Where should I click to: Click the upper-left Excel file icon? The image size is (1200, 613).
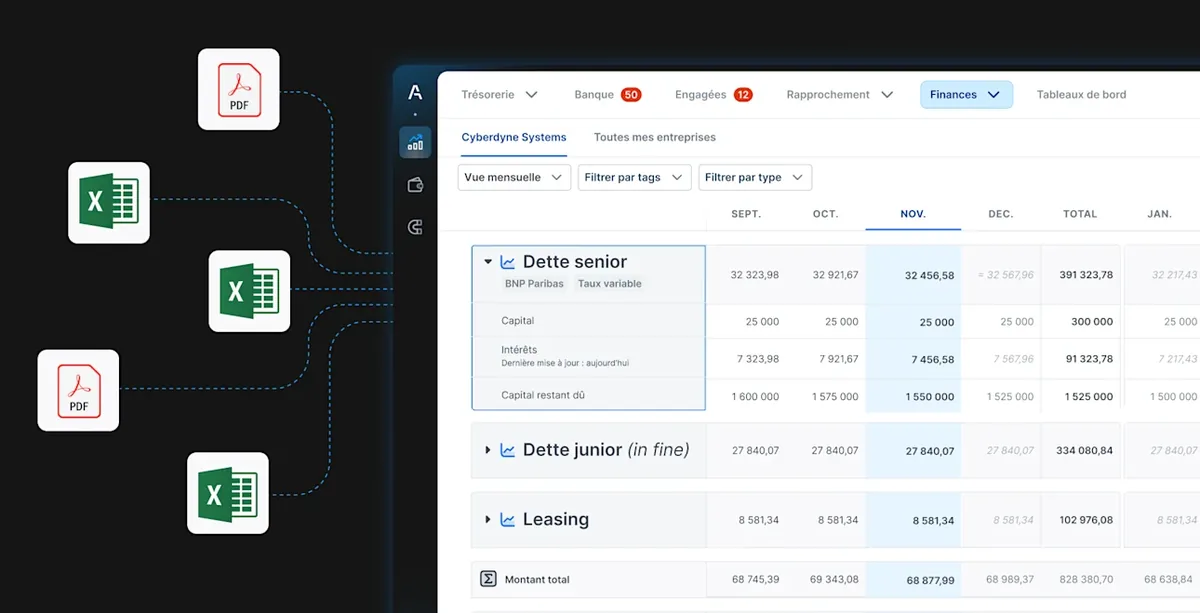point(109,203)
